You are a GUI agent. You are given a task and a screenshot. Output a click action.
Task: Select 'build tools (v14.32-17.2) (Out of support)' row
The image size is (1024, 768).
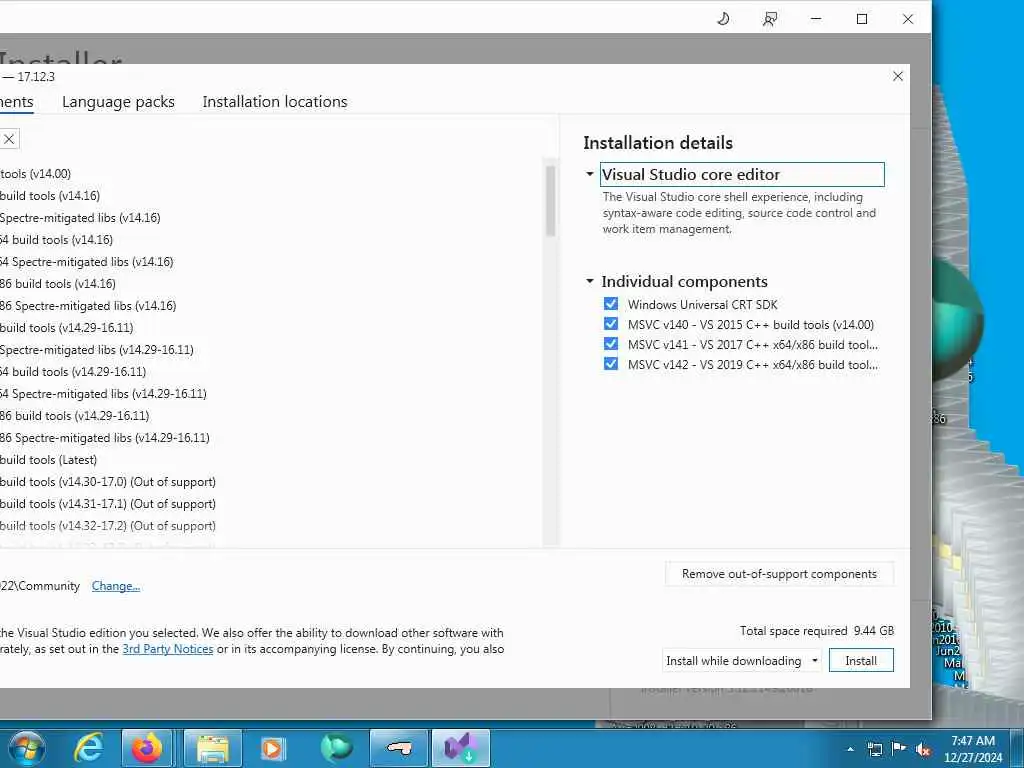click(108, 526)
